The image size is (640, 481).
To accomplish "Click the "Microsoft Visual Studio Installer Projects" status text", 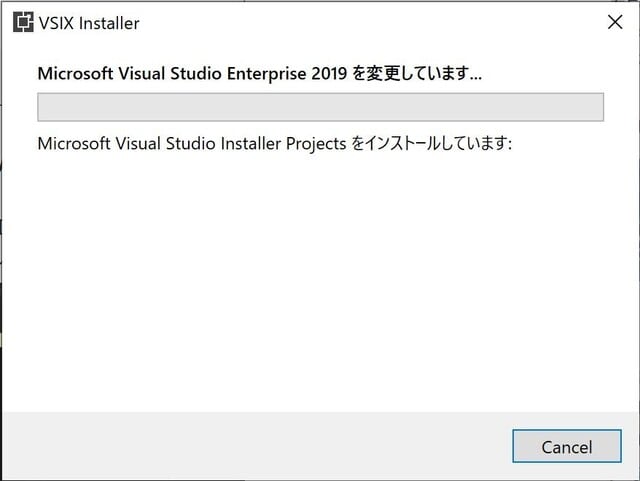I will coord(190,143).
